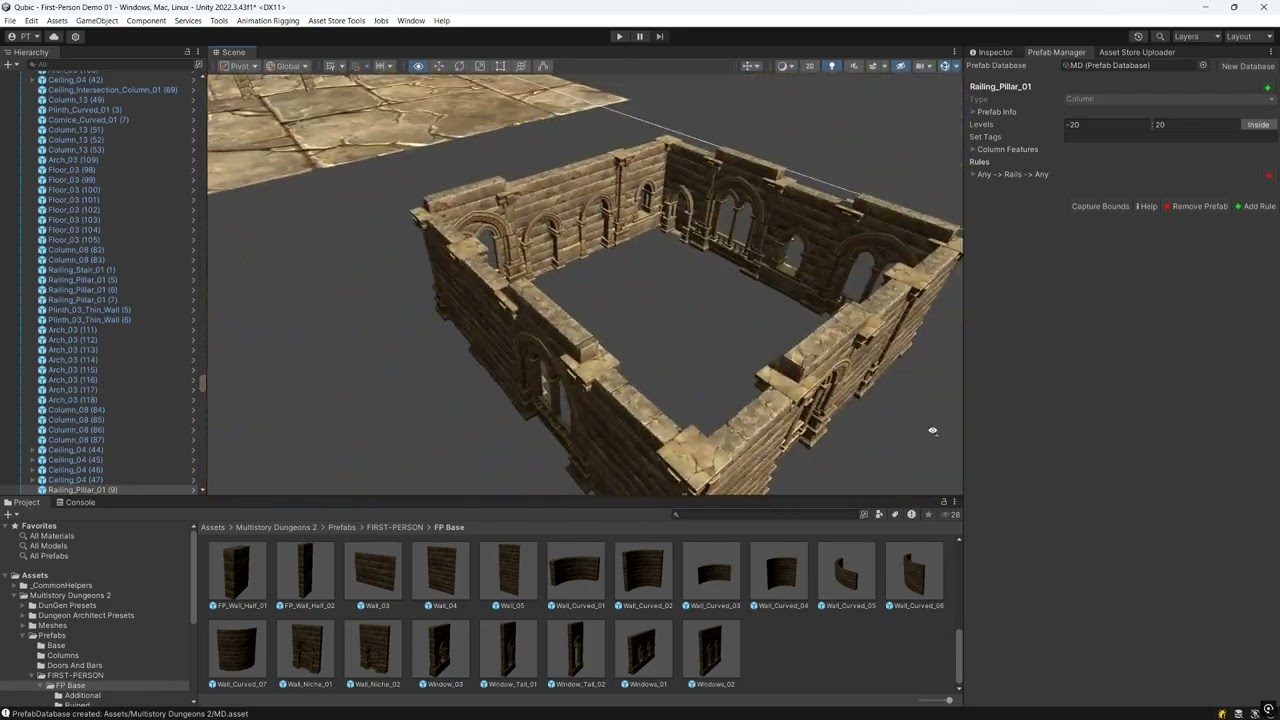1280x720 pixels.
Task: Open the Asset Store Tools menu
Action: click(336, 20)
